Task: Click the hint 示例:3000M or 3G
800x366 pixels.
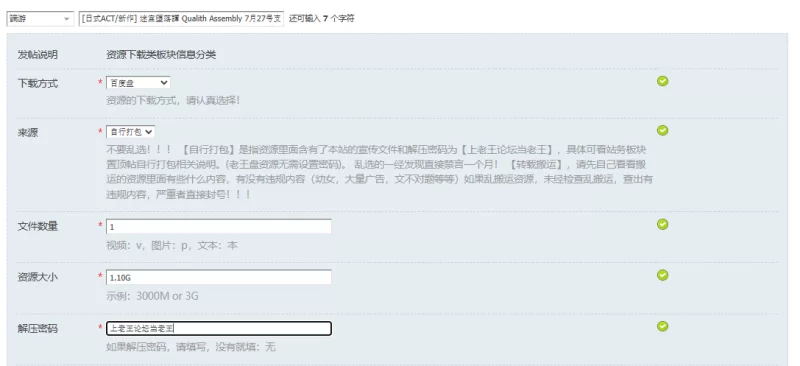Action: tap(152, 296)
